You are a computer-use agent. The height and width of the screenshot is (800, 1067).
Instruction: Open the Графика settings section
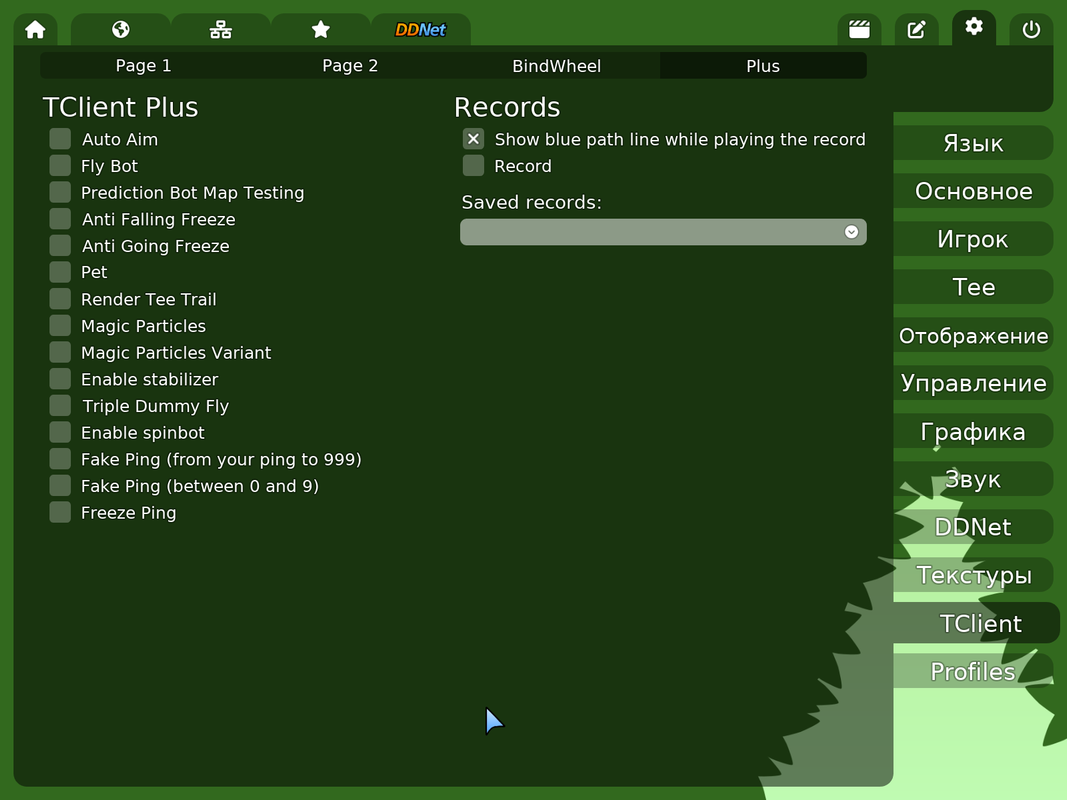973,431
